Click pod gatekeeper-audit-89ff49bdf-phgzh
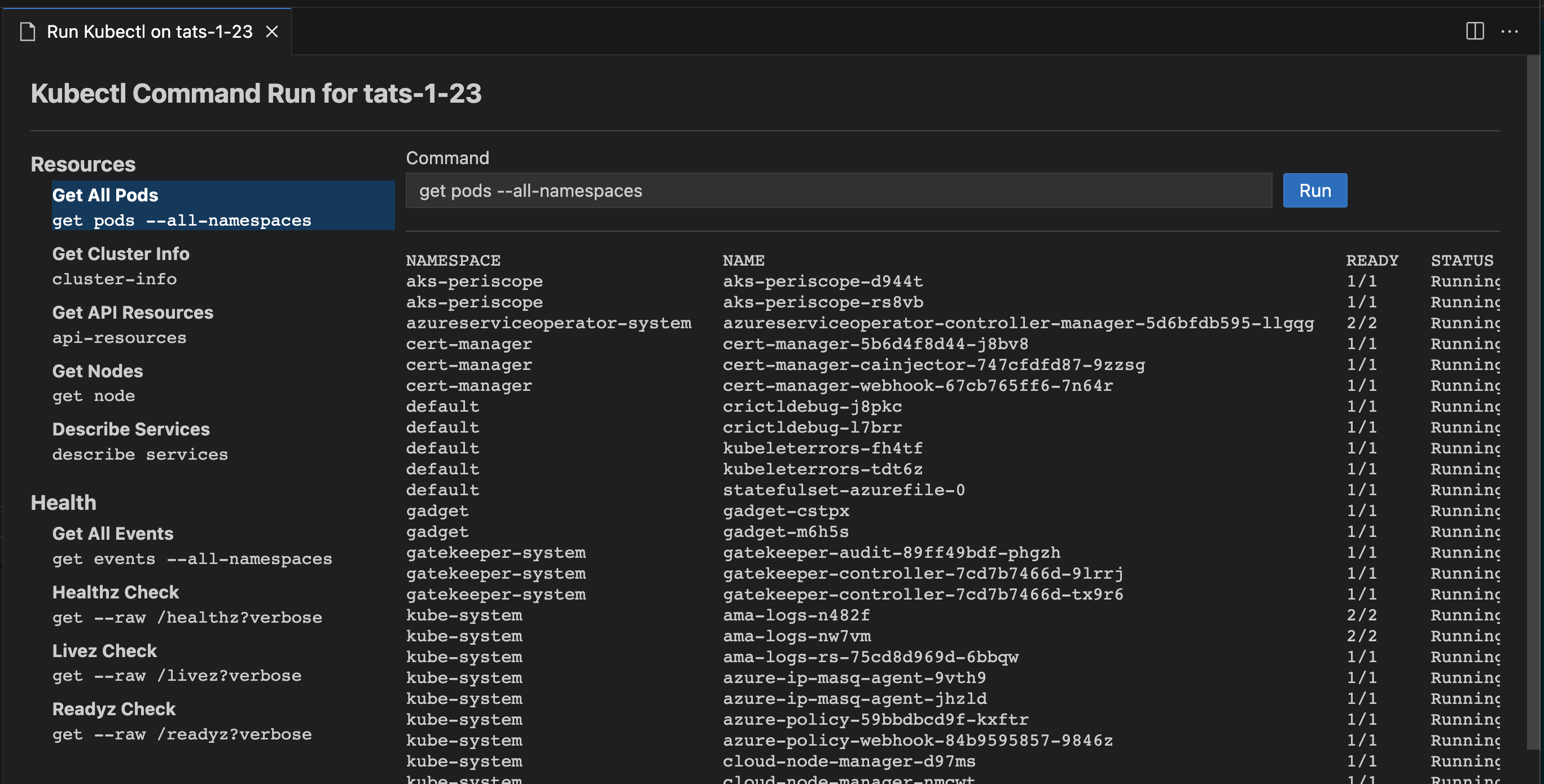The image size is (1544, 784). coord(891,552)
